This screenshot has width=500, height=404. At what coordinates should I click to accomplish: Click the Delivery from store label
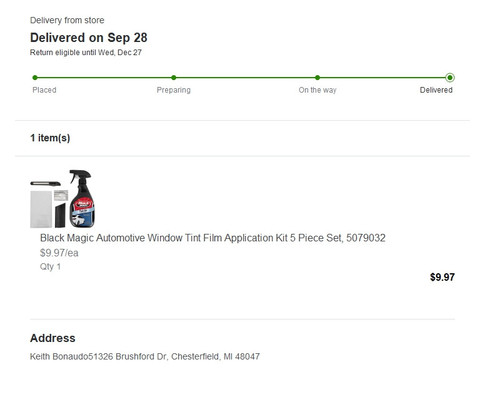tap(67, 20)
